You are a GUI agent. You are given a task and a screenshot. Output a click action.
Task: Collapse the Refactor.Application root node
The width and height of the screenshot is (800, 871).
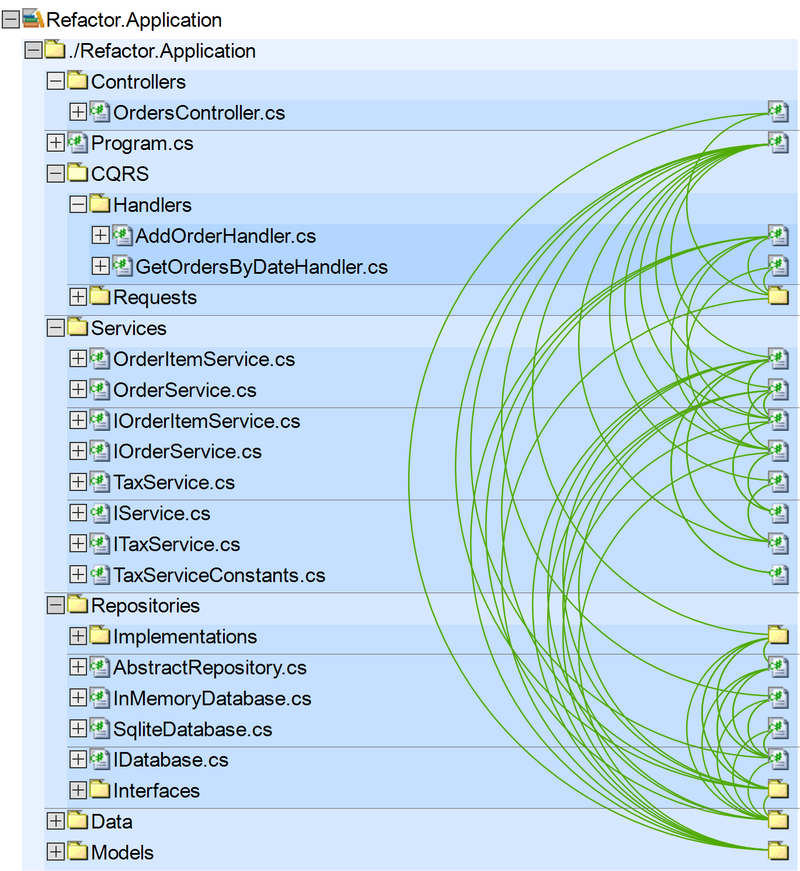click(x=11, y=20)
